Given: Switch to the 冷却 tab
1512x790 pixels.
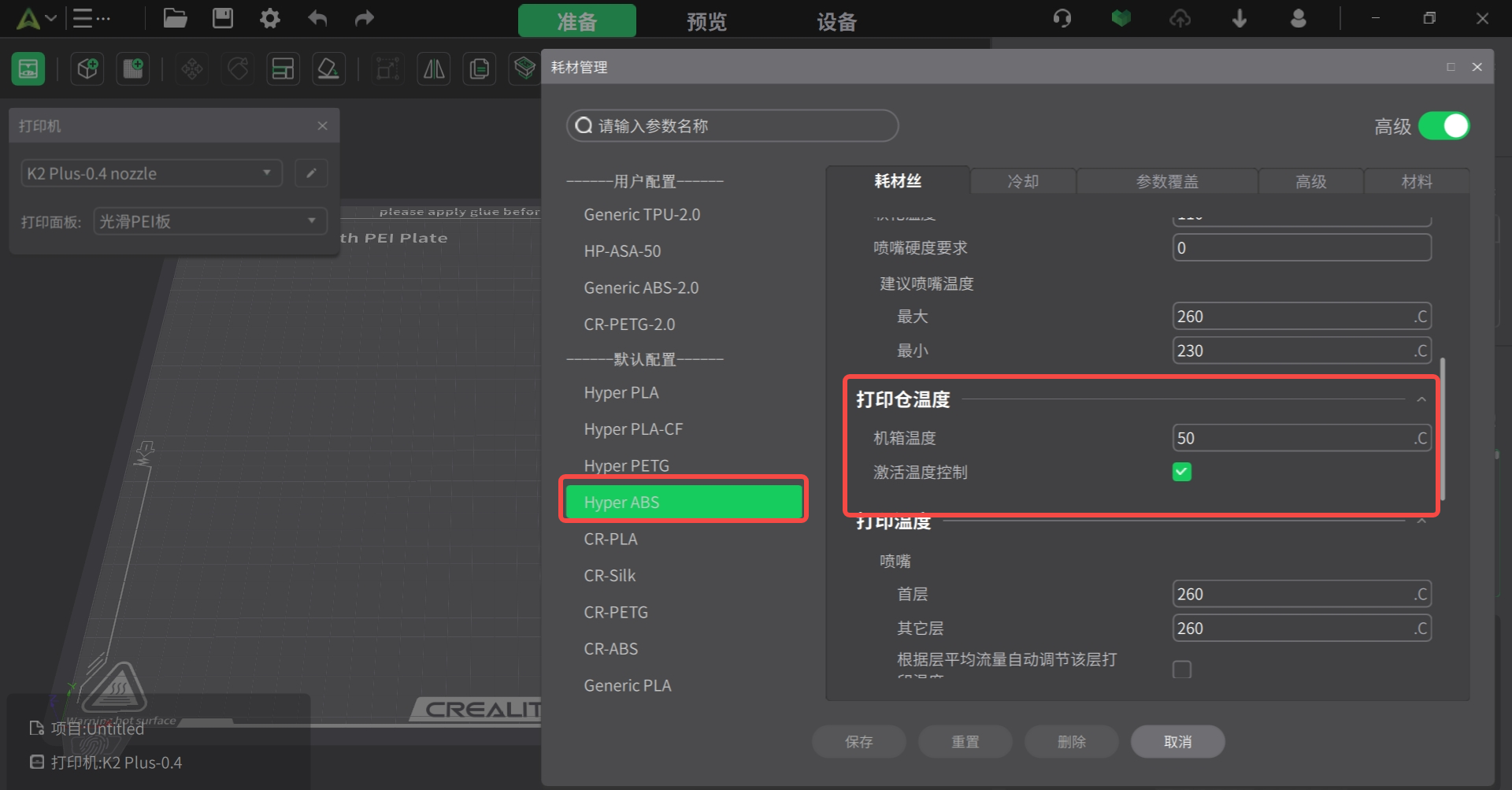Looking at the screenshot, I should coord(1023,182).
